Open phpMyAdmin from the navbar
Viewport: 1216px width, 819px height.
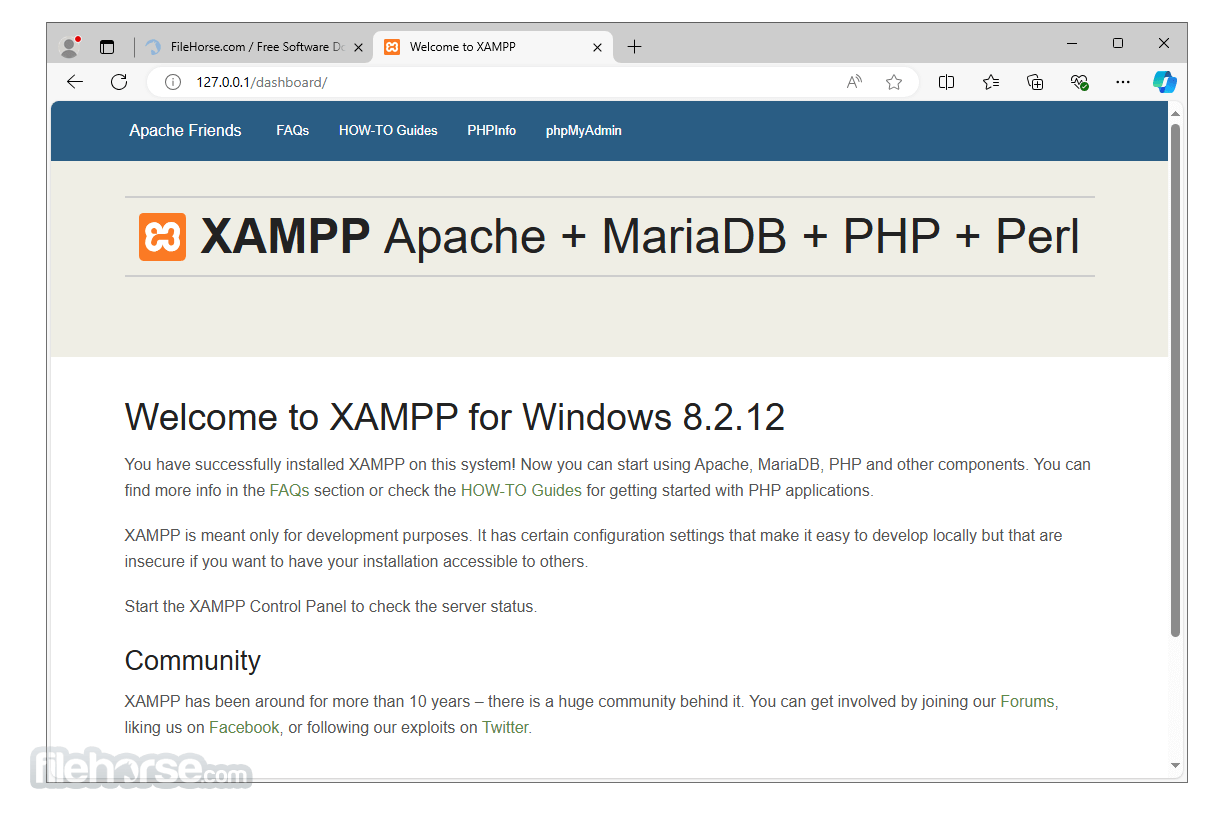point(584,130)
